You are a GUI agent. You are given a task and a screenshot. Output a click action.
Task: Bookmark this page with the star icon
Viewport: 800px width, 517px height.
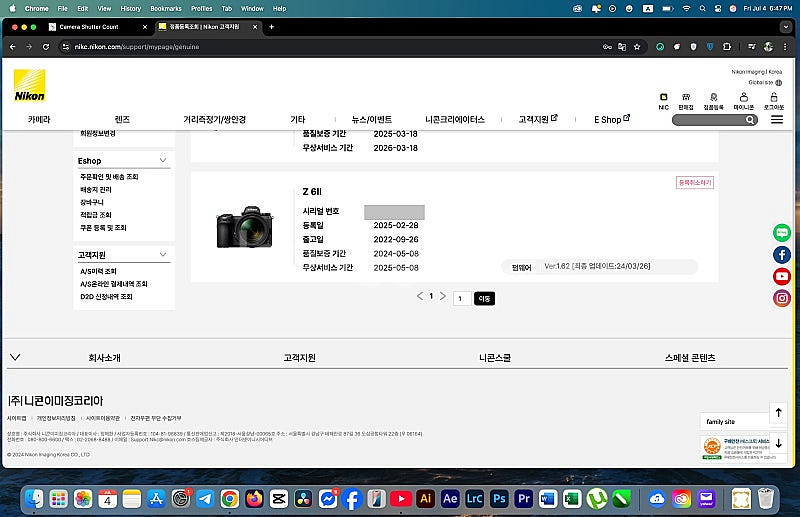(x=637, y=47)
